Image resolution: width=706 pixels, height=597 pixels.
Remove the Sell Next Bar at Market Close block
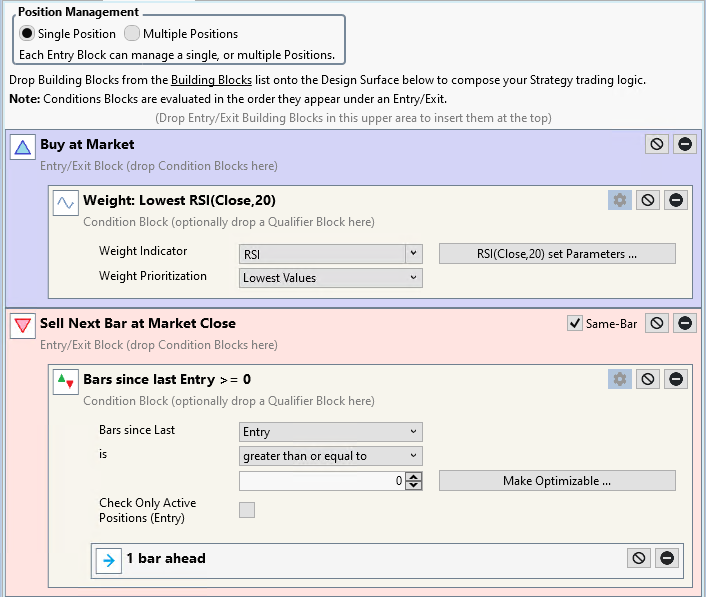coord(684,323)
